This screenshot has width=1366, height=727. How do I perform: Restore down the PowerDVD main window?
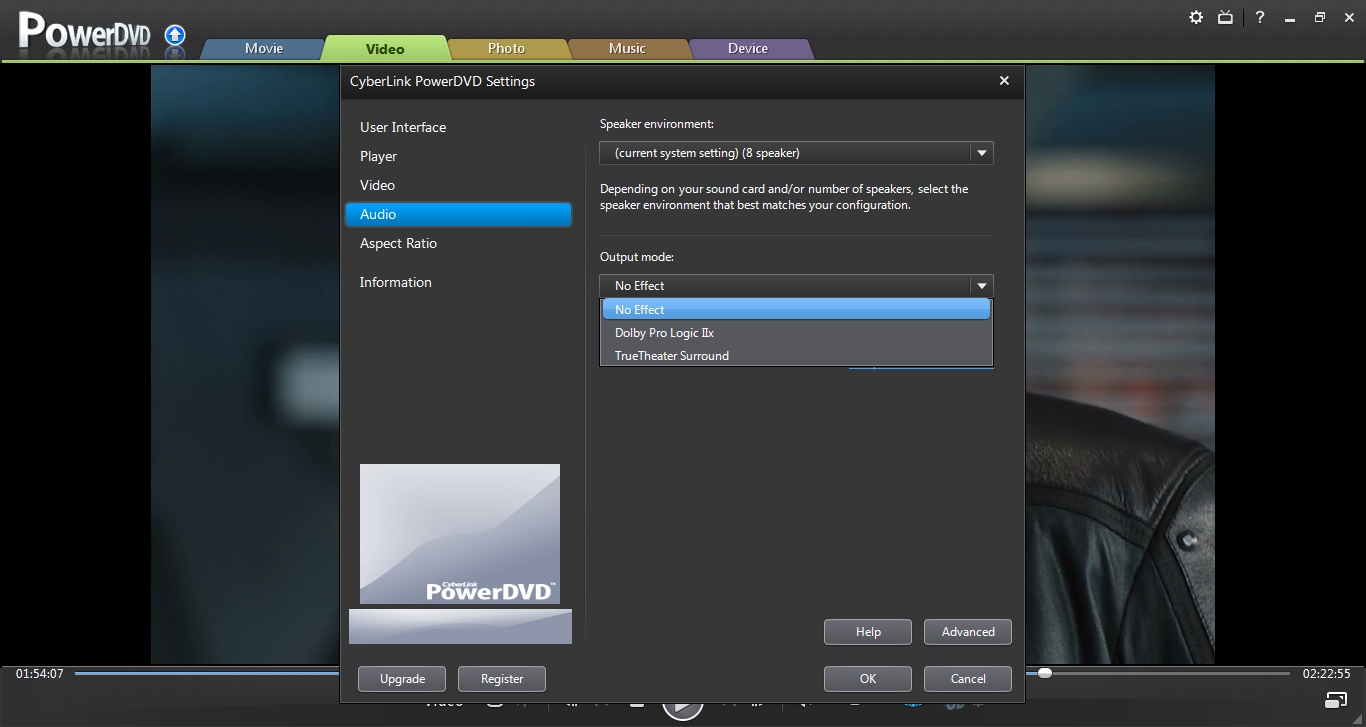point(1320,17)
